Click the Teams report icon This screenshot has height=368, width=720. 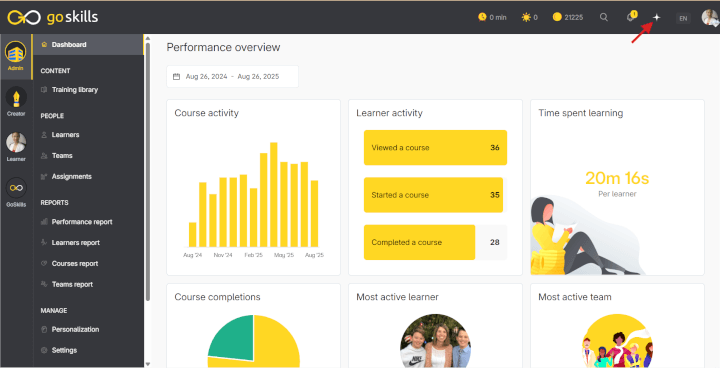pos(44,284)
